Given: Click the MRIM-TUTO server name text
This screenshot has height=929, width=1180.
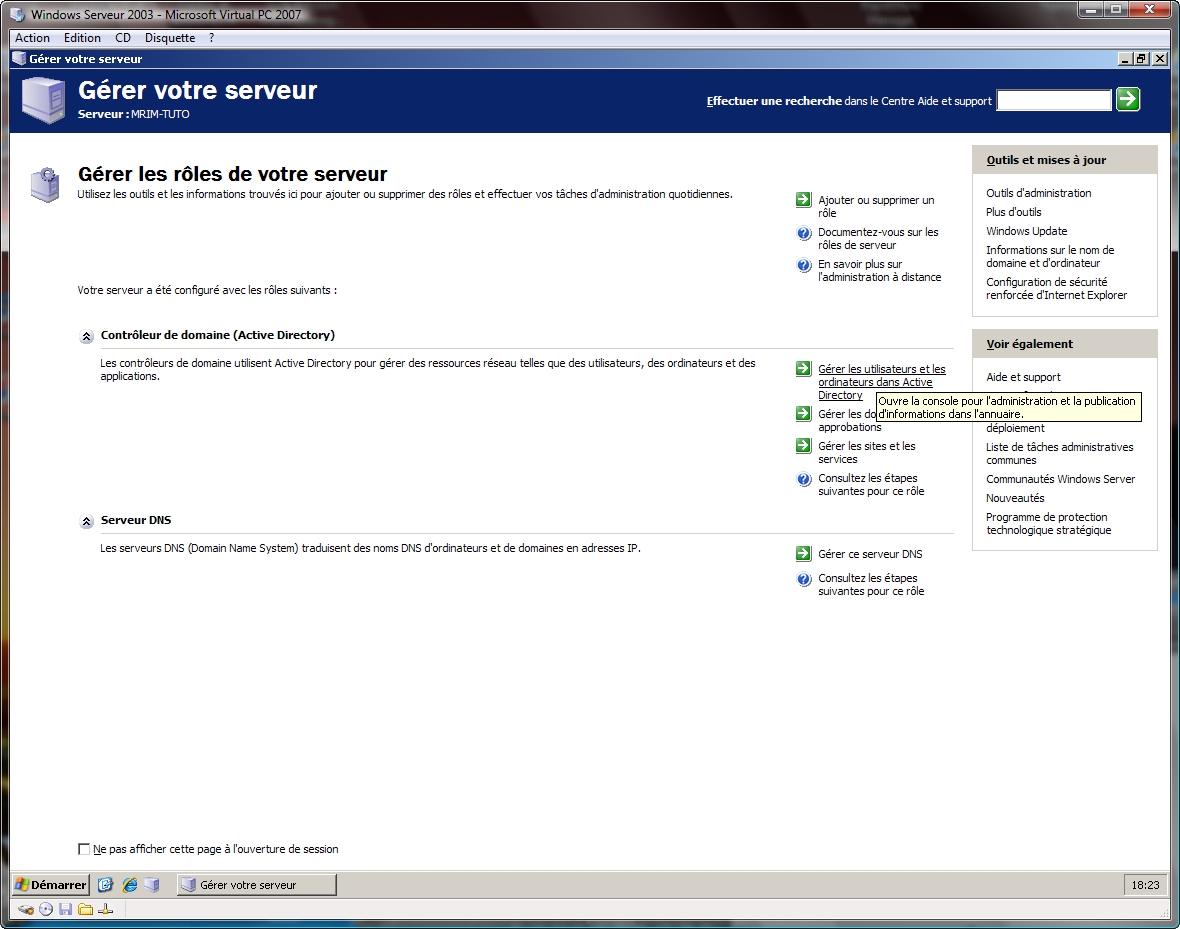Looking at the screenshot, I should 160,114.
